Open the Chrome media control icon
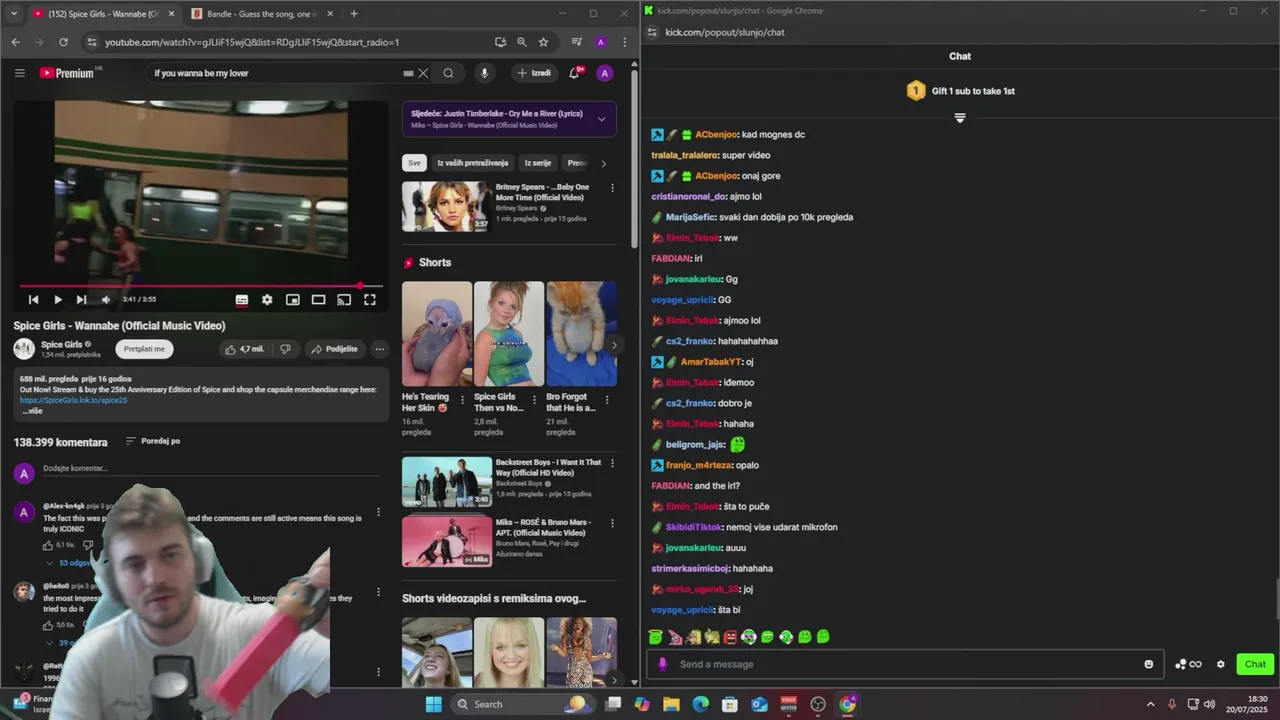Screen dimensions: 1280x720 pyautogui.click(x=576, y=42)
